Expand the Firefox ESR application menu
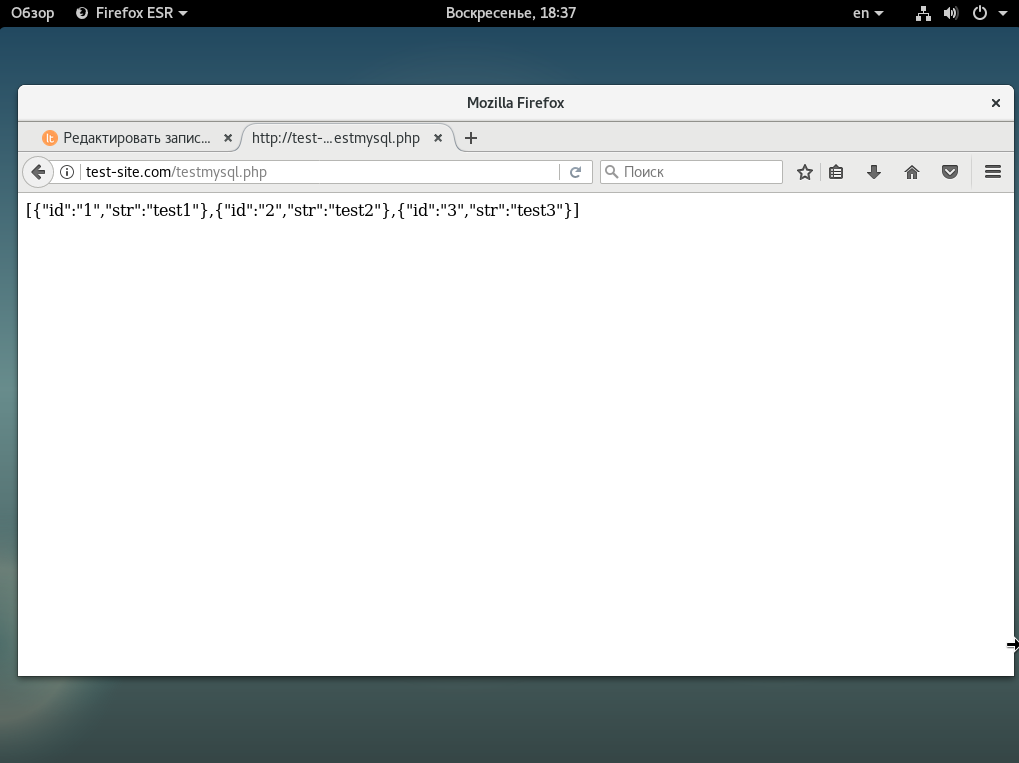 click(x=131, y=13)
